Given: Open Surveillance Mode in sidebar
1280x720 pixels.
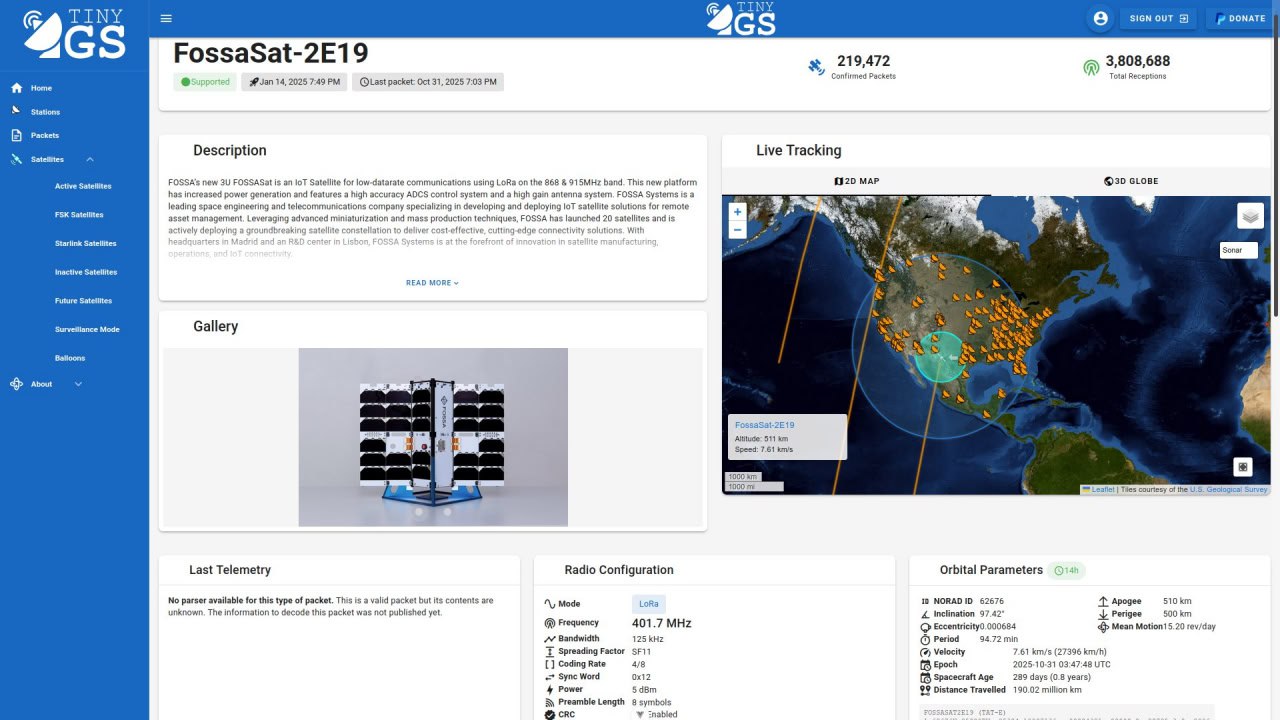Looking at the screenshot, I should 87,329.
